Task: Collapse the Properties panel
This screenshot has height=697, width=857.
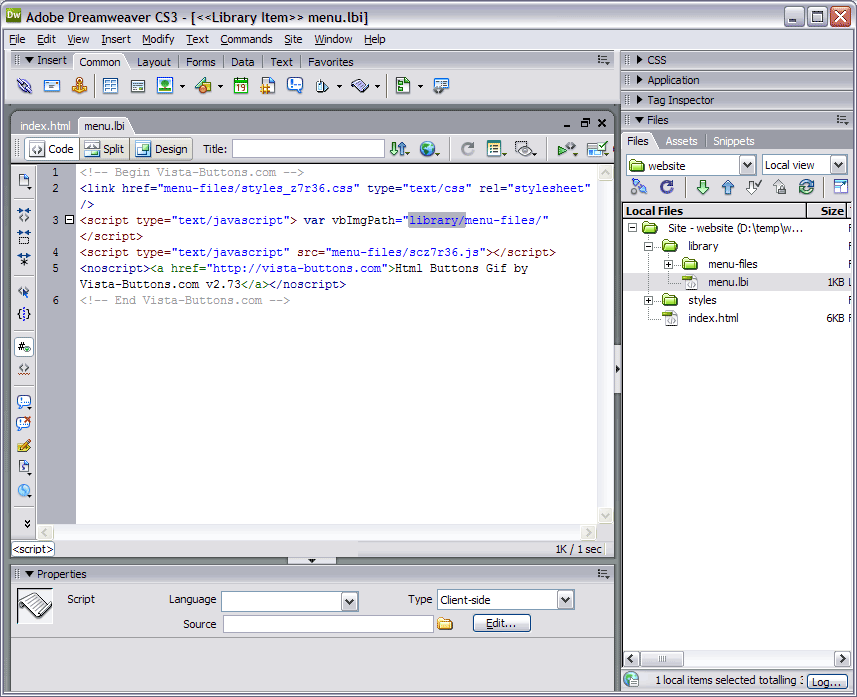Action: (30, 574)
